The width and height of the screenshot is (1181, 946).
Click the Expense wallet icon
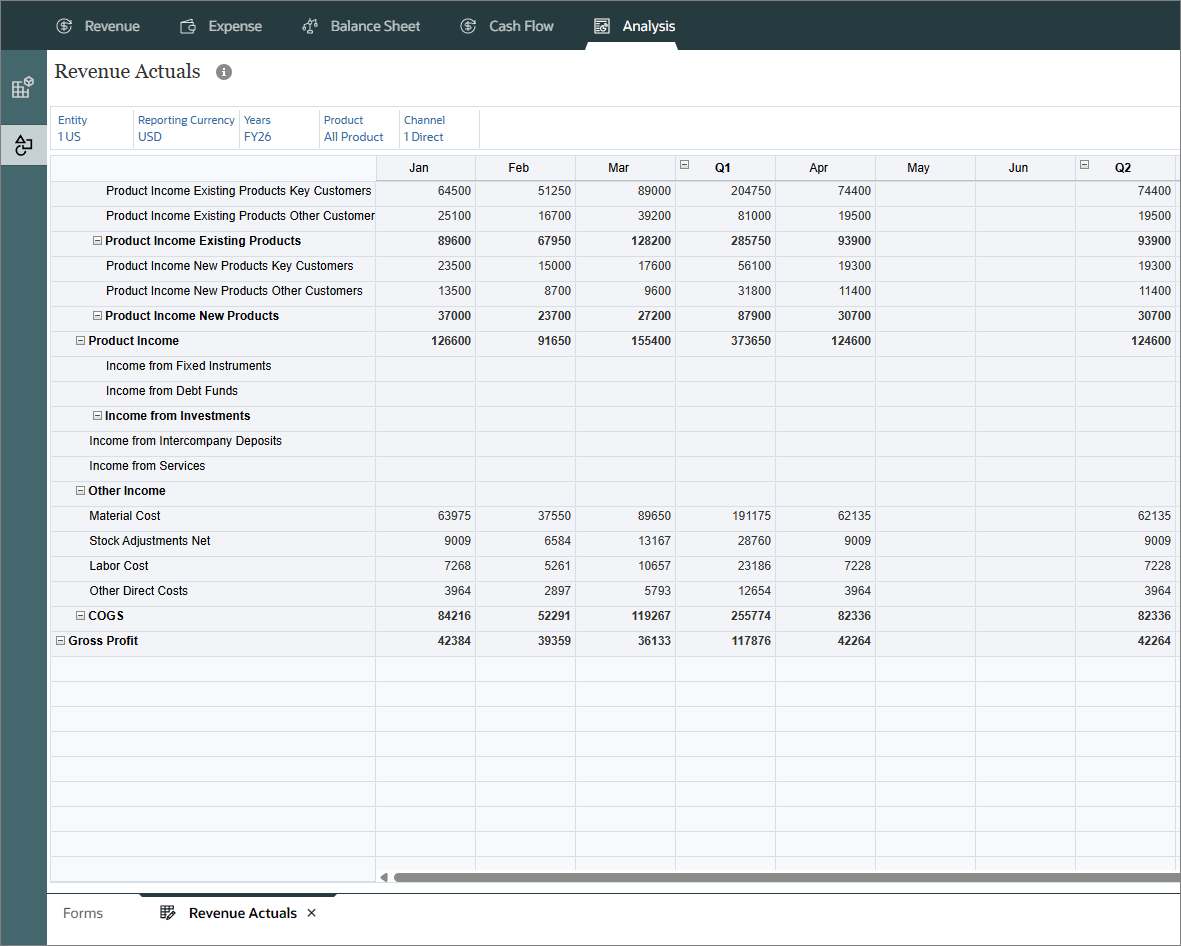tap(188, 26)
